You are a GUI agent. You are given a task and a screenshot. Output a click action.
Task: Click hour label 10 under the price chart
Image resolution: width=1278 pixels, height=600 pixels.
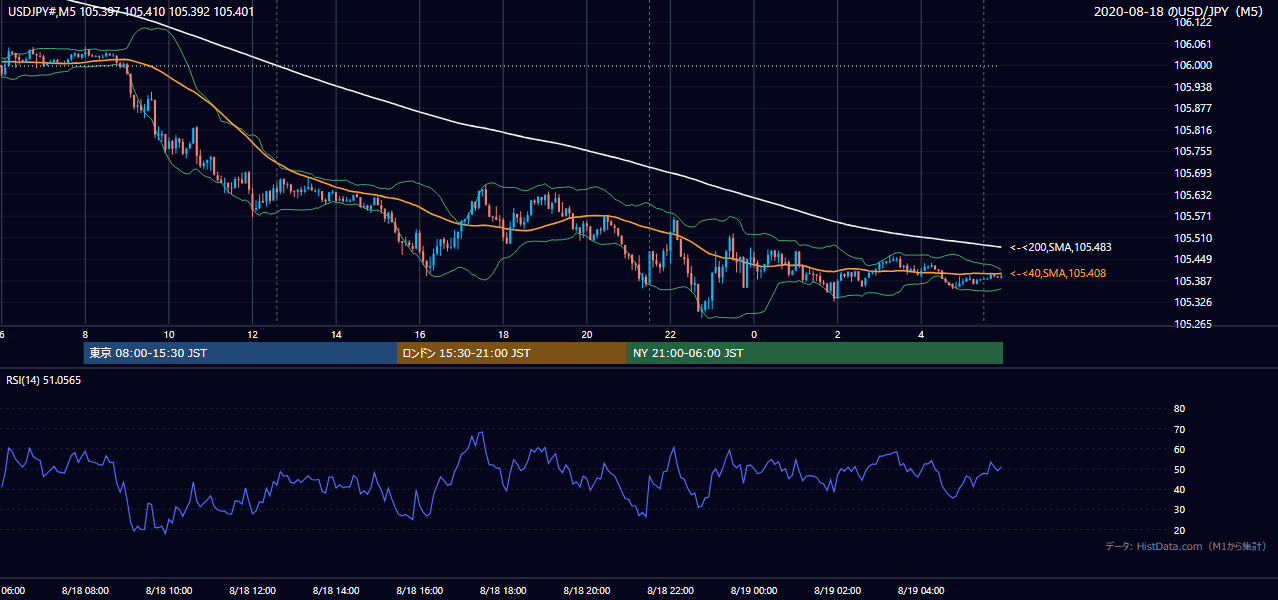point(169,334)
